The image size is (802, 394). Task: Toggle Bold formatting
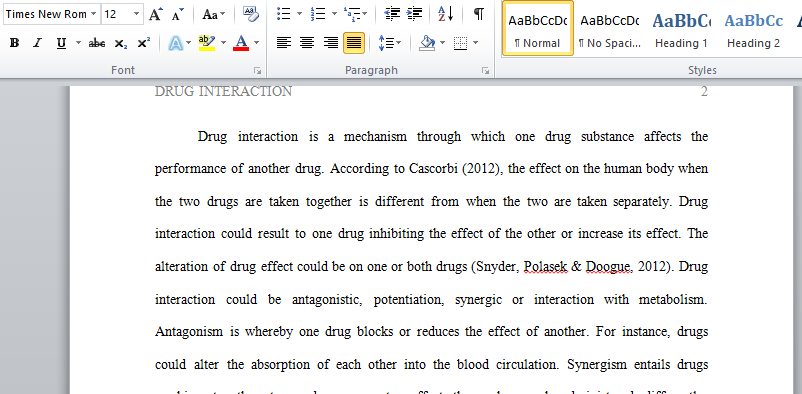[x=14, y=43]
